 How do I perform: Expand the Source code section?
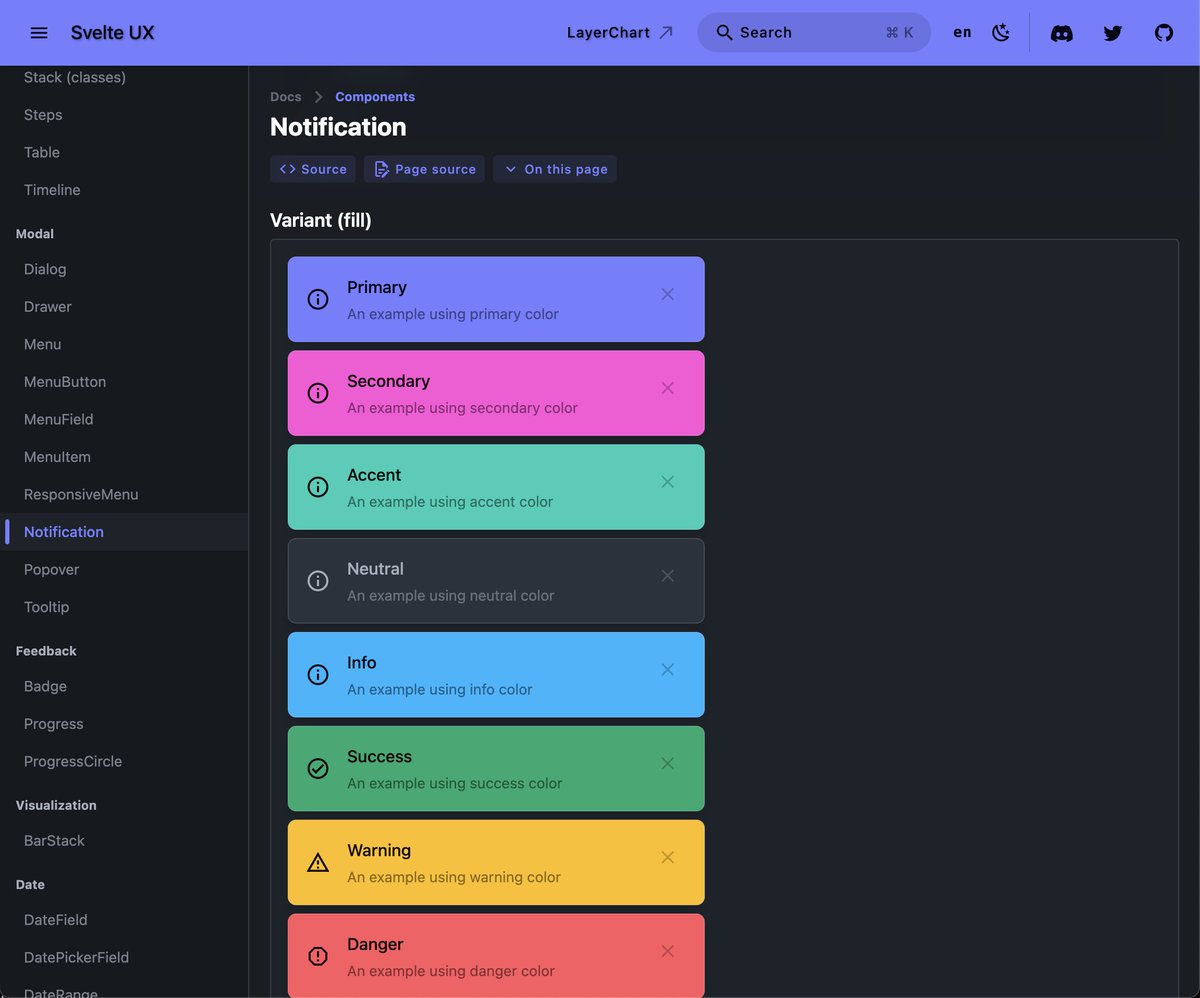point(312,169)
